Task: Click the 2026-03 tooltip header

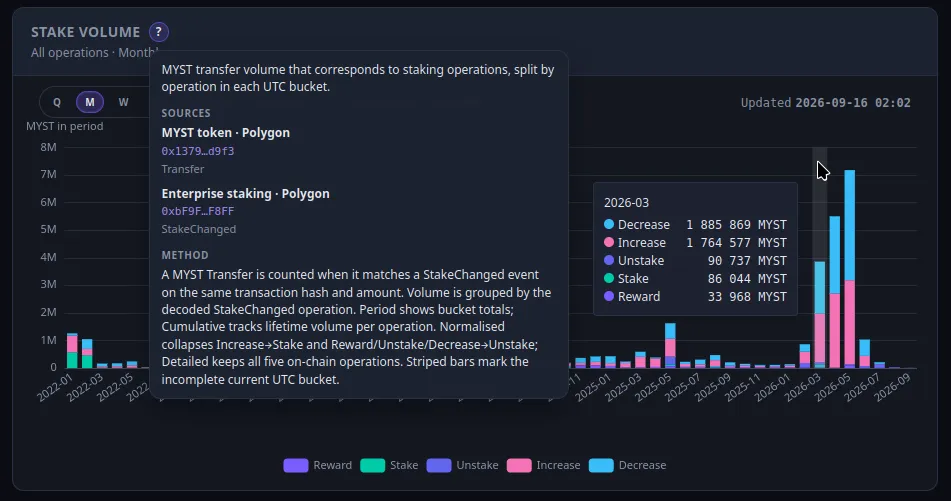Action: pyautogui.click(x=627, y=203)
